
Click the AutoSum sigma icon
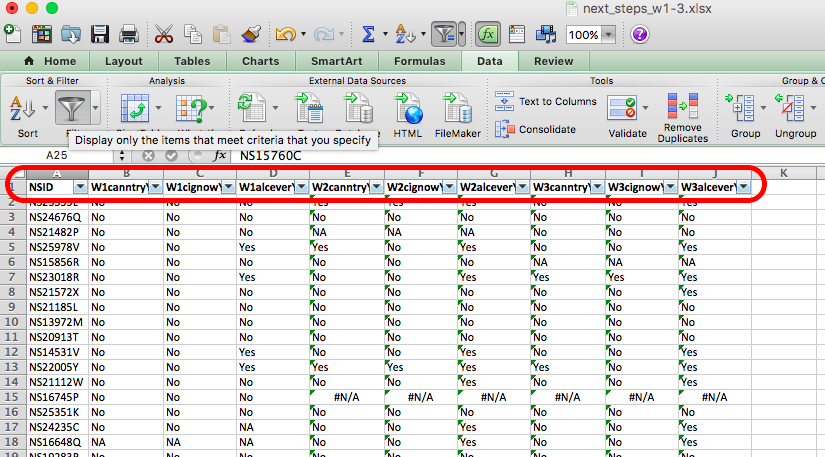coord(368,34)
